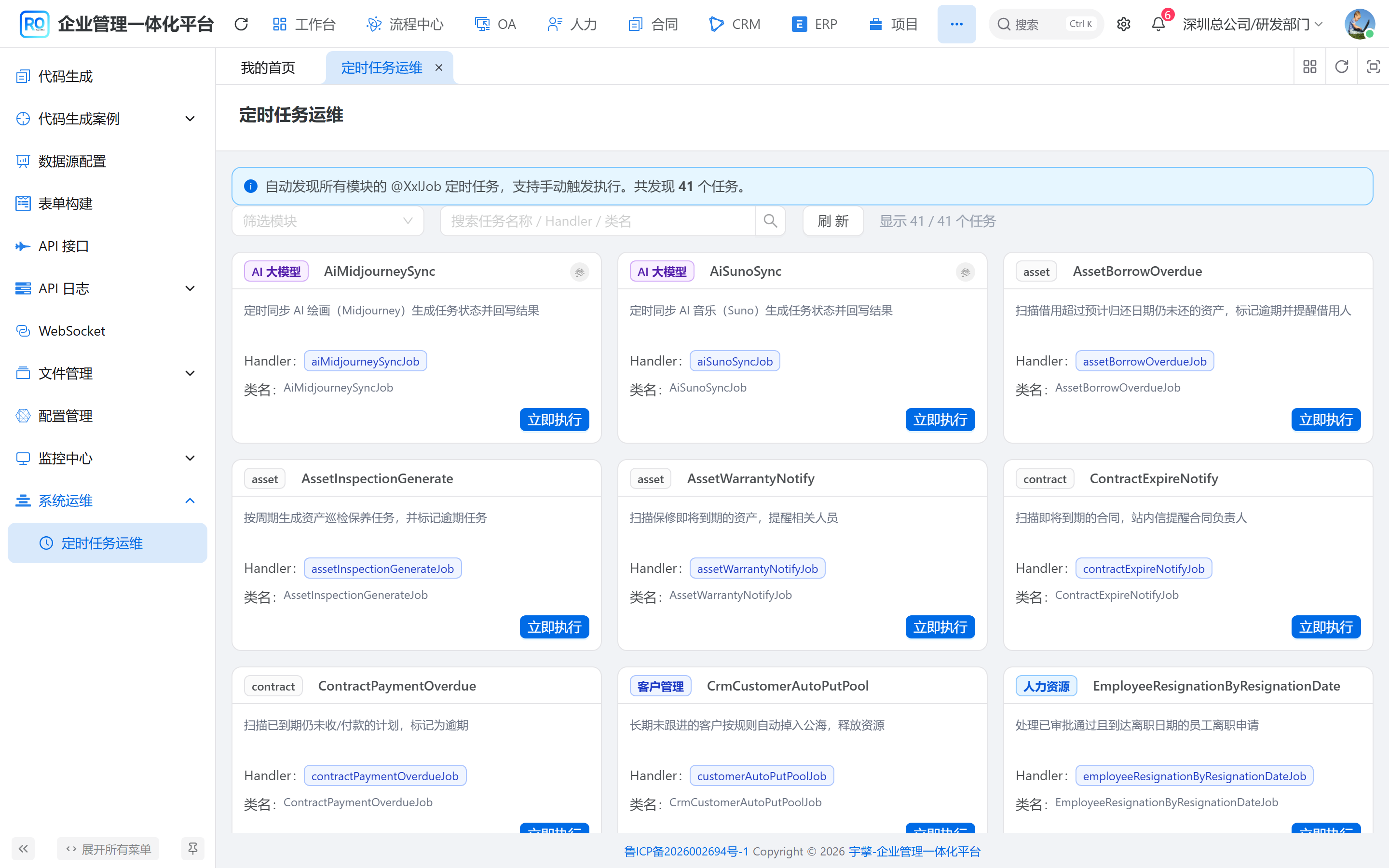Image resolution: width=1389 pixels, height=868 pixels.
Task: Focus the task name search input
Action: pyautogui.click(x=598, y=221)
